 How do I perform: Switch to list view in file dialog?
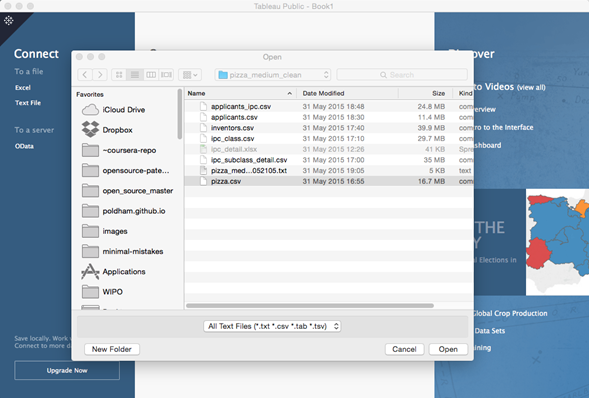(x=134, y=75)
